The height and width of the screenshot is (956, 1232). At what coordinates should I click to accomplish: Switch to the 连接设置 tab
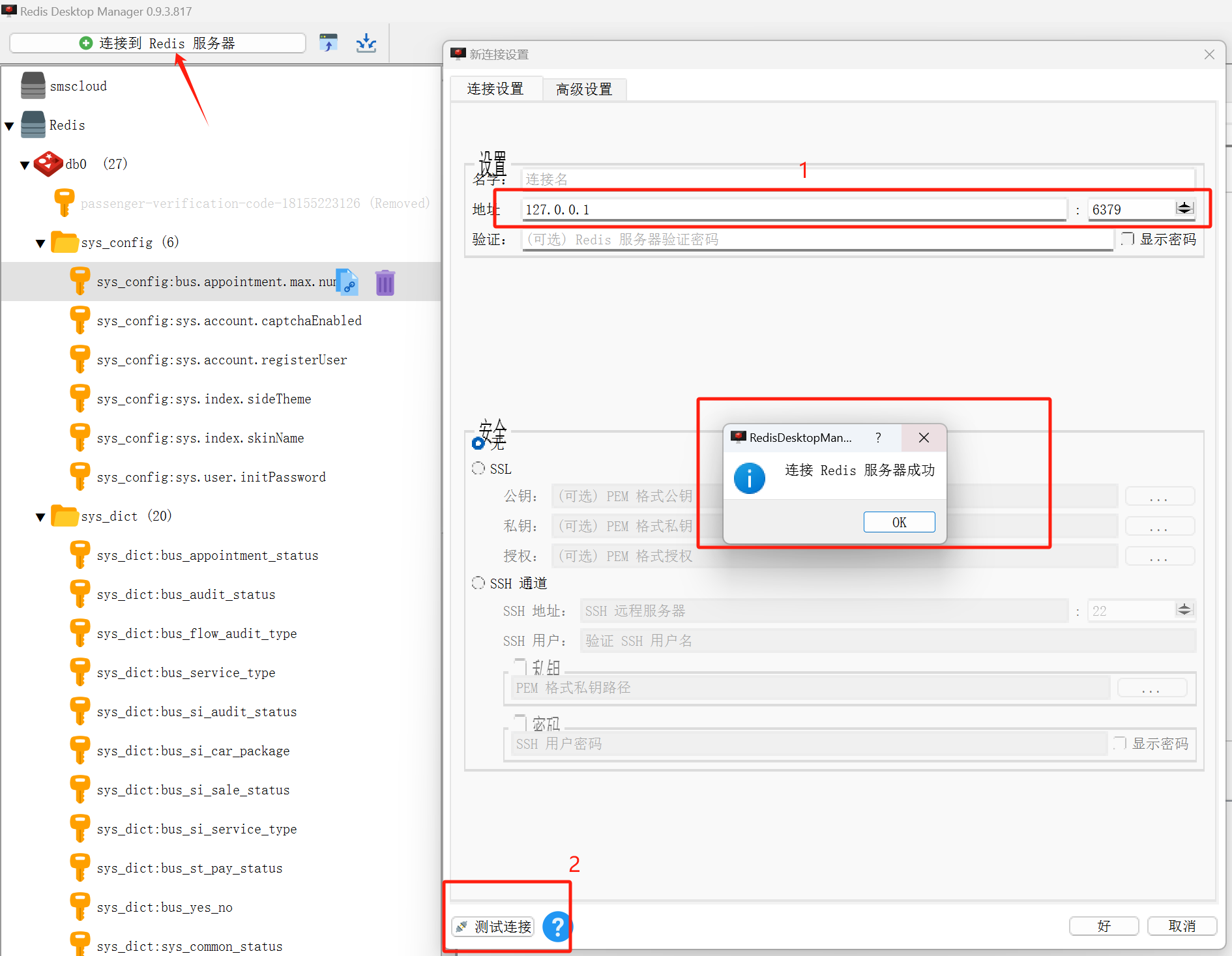point(495,89)
